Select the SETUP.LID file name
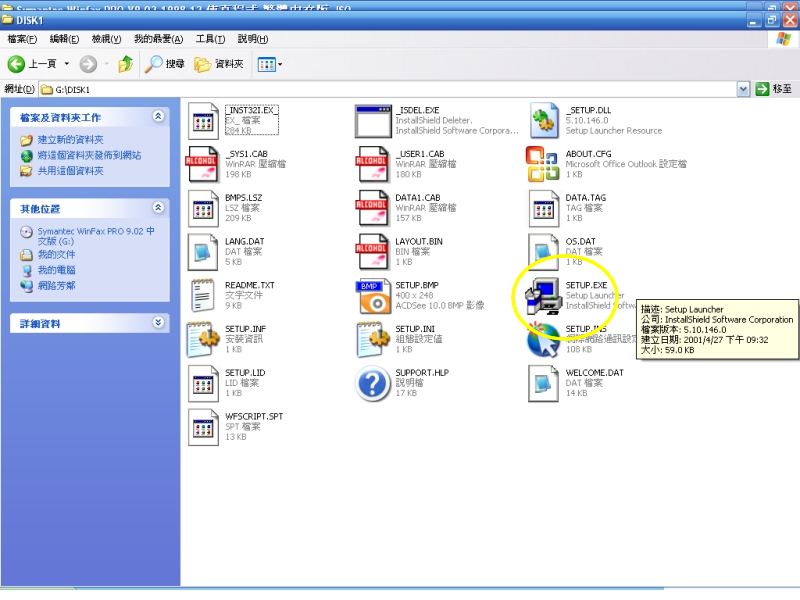The height and width of the screenshot is (600, 800). click(245, 372)
